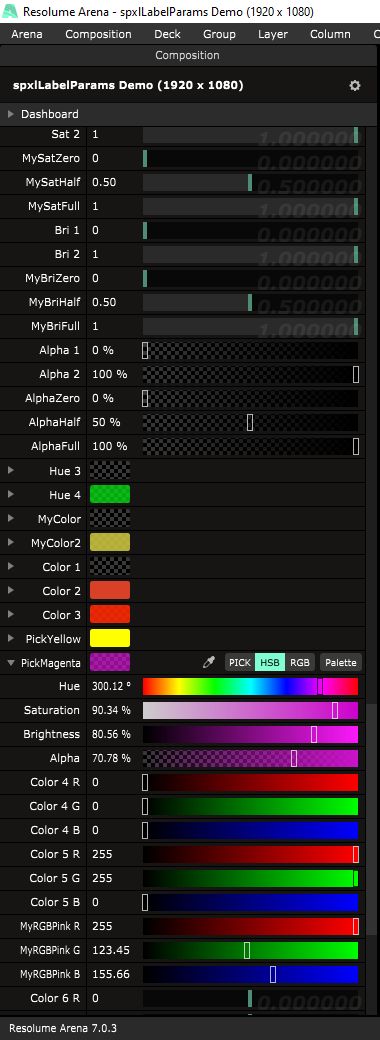The width and height of the screenshot is (380, 1040).
Task: Open the Layer menu
Action: [273, 34]
